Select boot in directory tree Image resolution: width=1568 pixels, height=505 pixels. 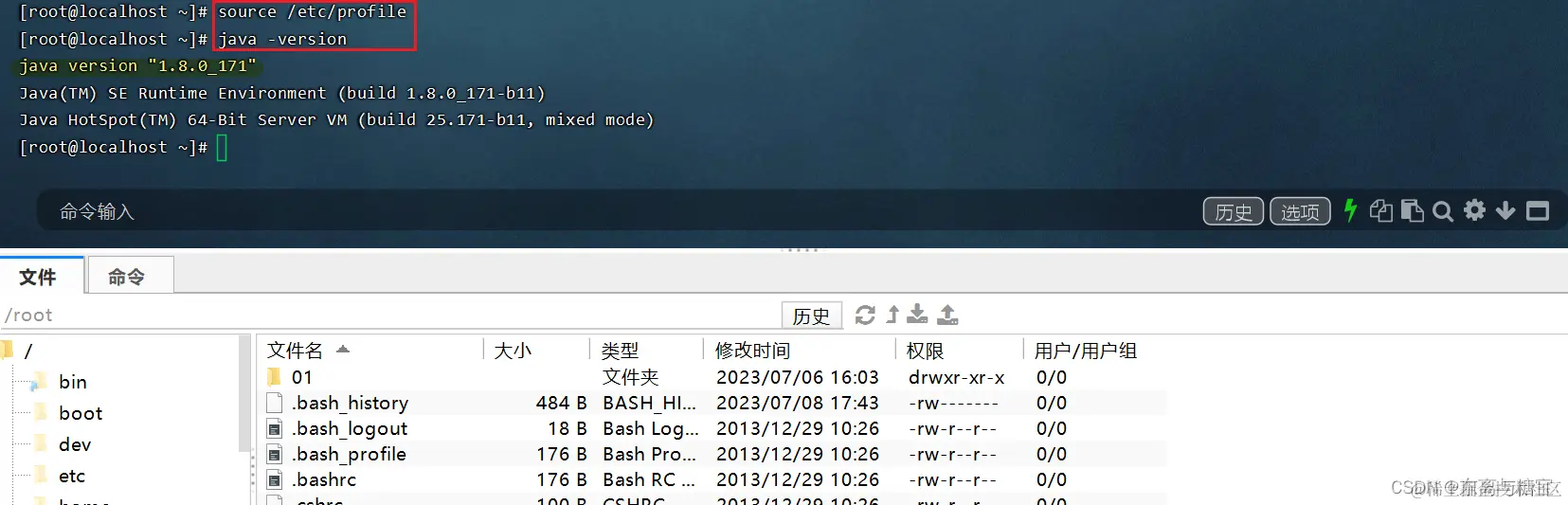click(x=81, y=413)
